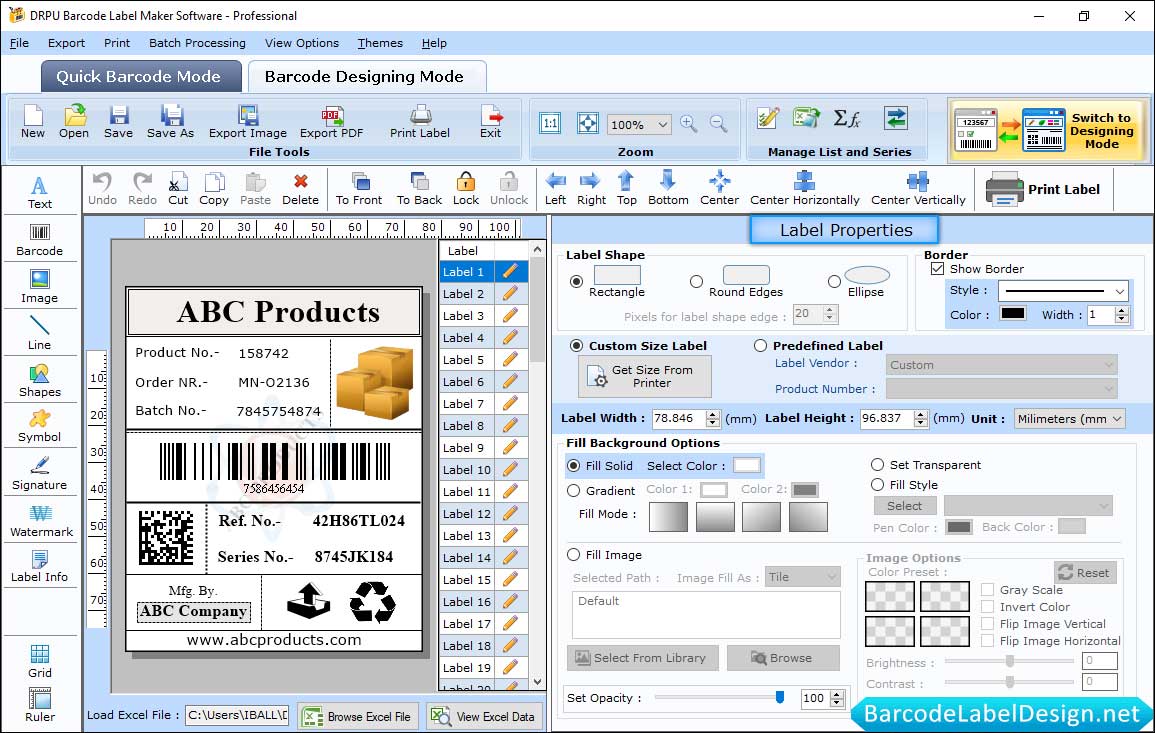
Task: Open Label Info tool
Action: [40, 566]
